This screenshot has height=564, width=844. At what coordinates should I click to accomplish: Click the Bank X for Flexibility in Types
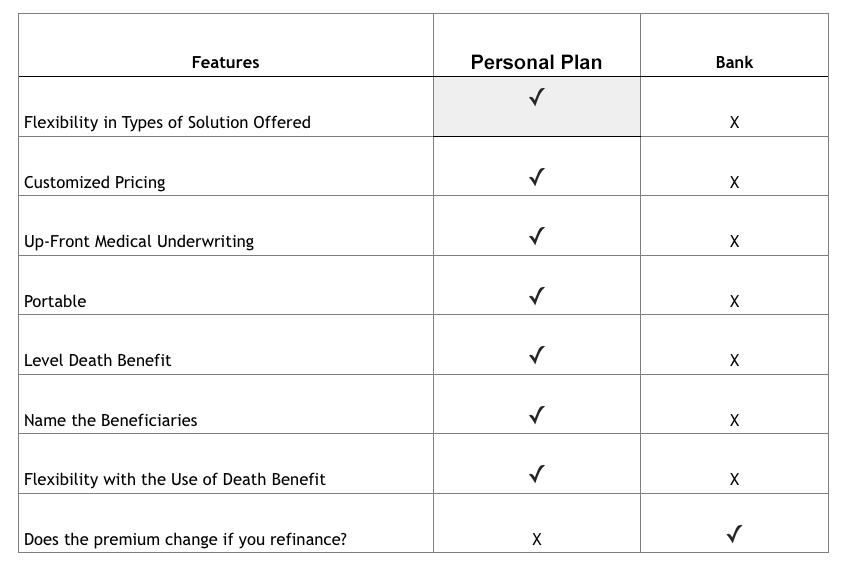pyautogui.click(x=734, y=123)
